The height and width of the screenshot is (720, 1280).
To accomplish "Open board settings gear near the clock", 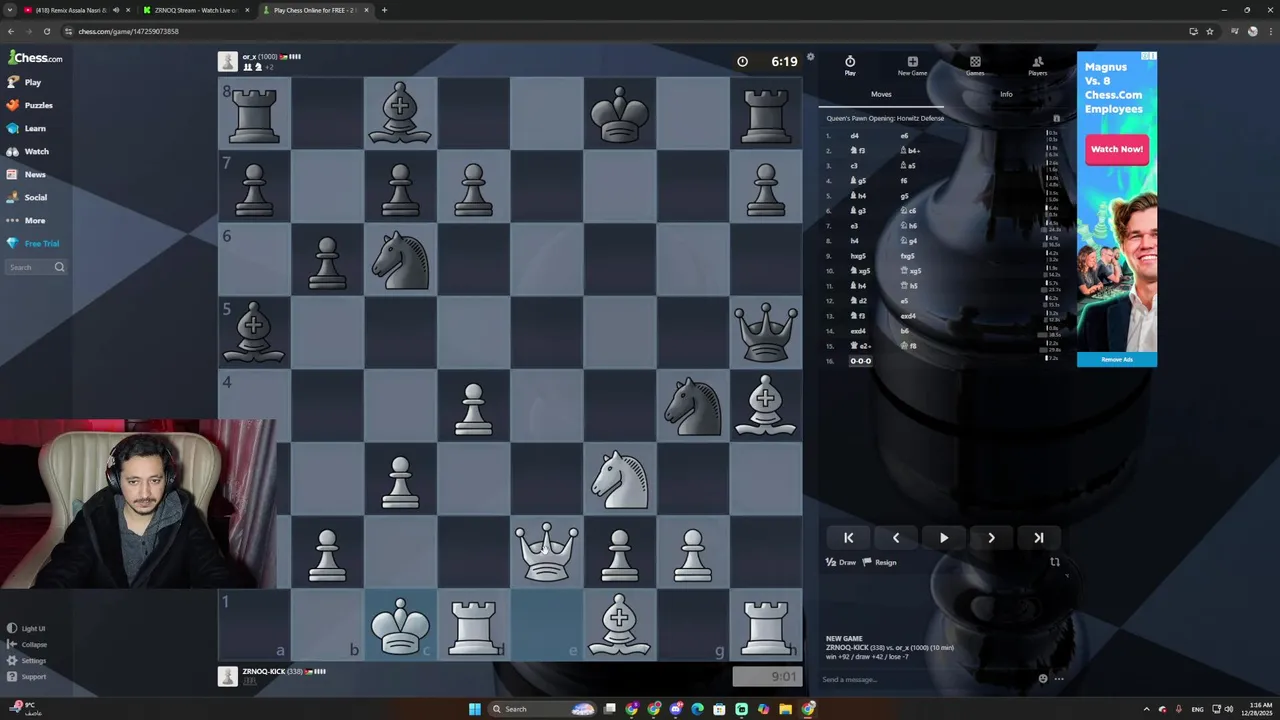I will coord(811,57).
